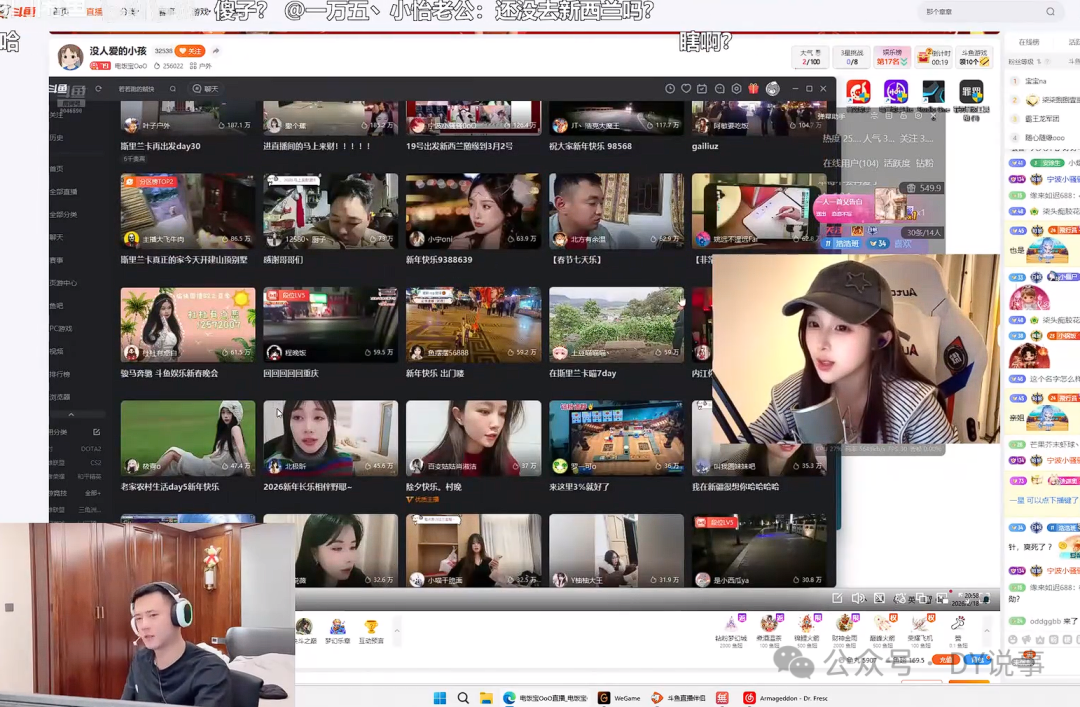Click the heart favorites icon in client header
This screenshot has width=1080, height=707.
(x=686, y=89)
